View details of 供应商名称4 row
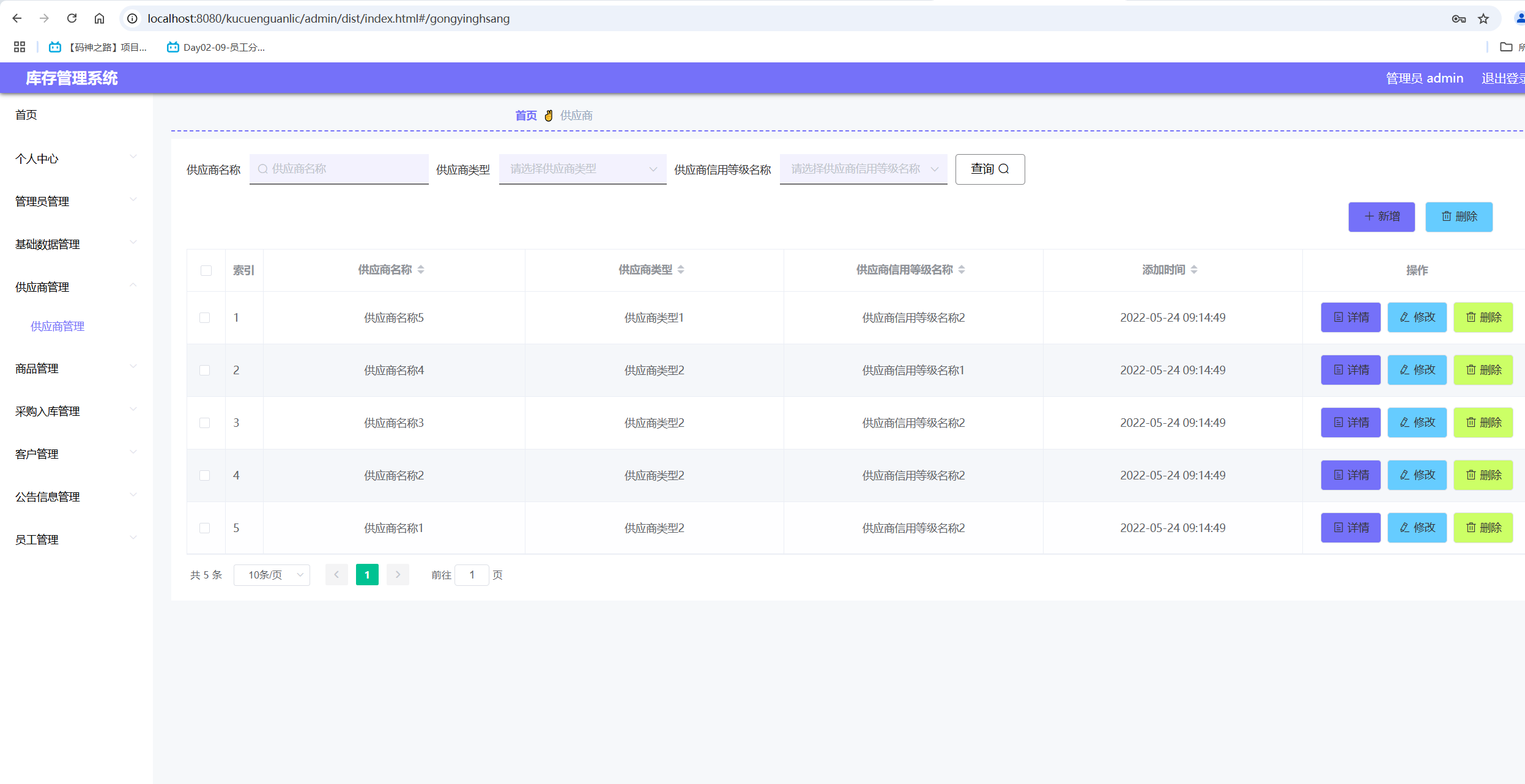The width and height of the screenshot is (1525, 784). (x=1351, y=370)
